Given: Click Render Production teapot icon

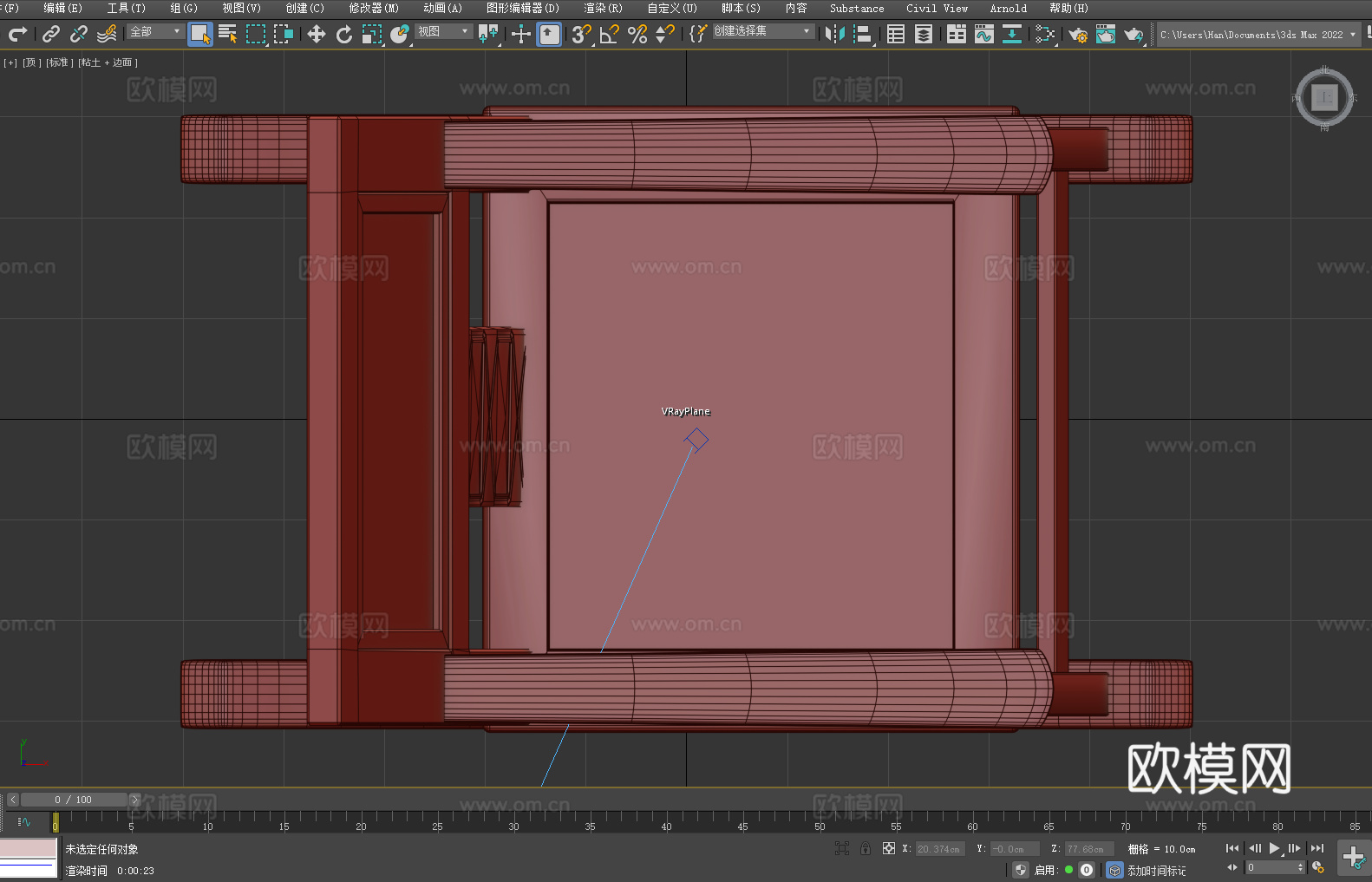Looking at the screenshot, I should coord(1134,34).
